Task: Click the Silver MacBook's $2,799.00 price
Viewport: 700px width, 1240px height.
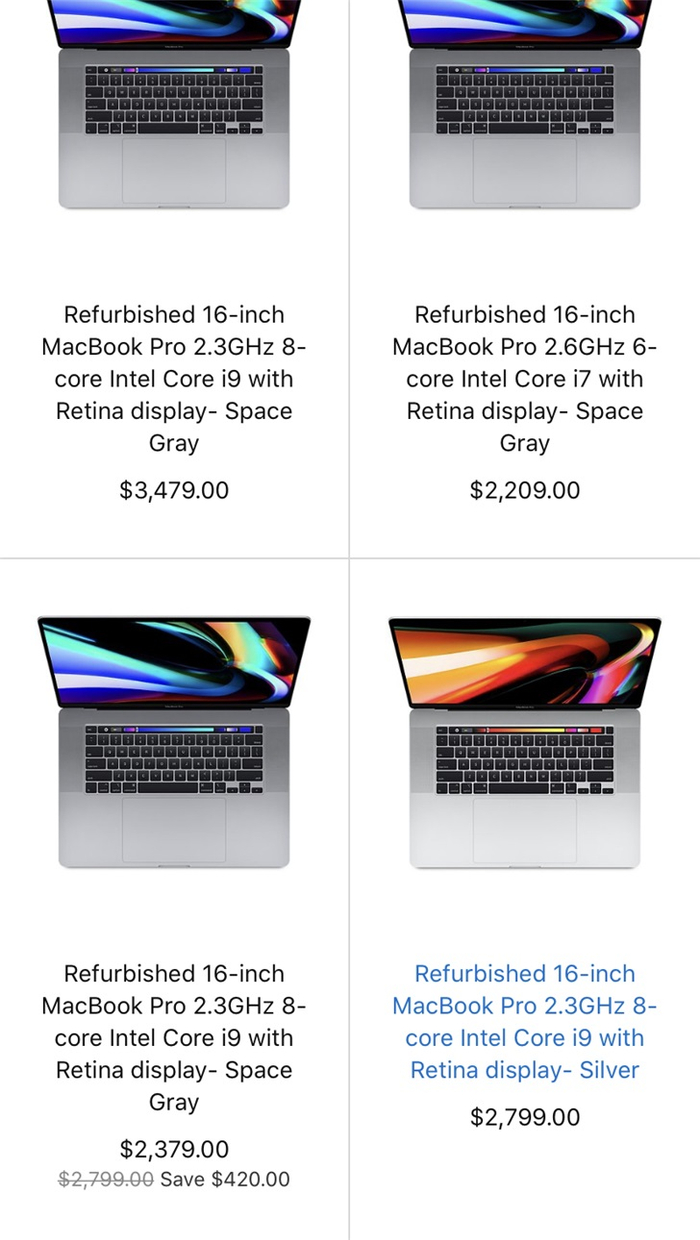Action: pos(524,1117)
